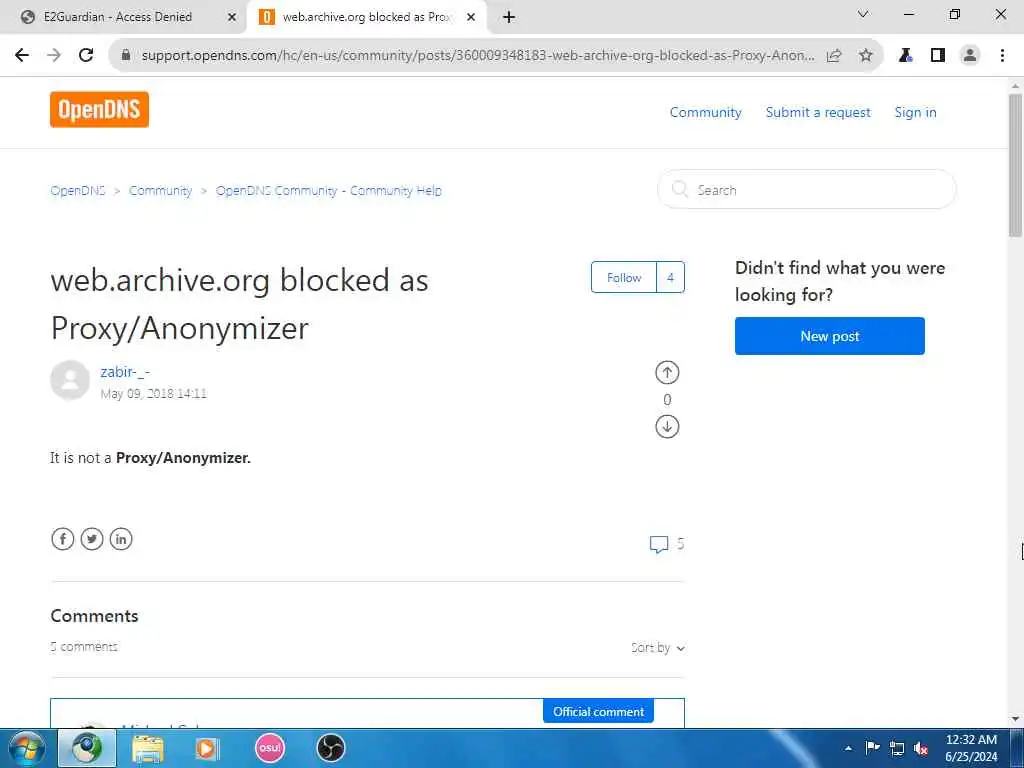Downvote the post with the down arrow
The width and height of the screenshot is (1024, 768).
[667, 426]
